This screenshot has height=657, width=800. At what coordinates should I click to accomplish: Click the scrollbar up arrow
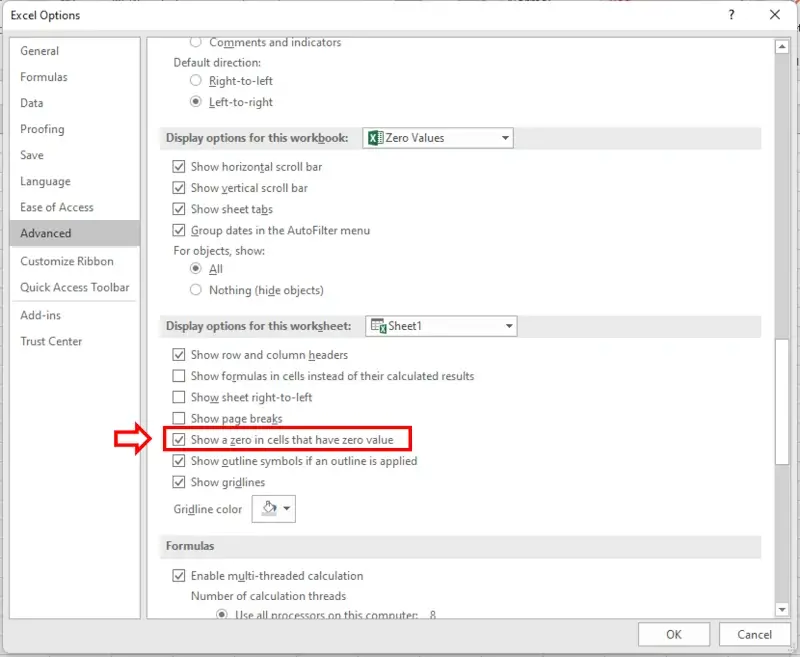782,47
